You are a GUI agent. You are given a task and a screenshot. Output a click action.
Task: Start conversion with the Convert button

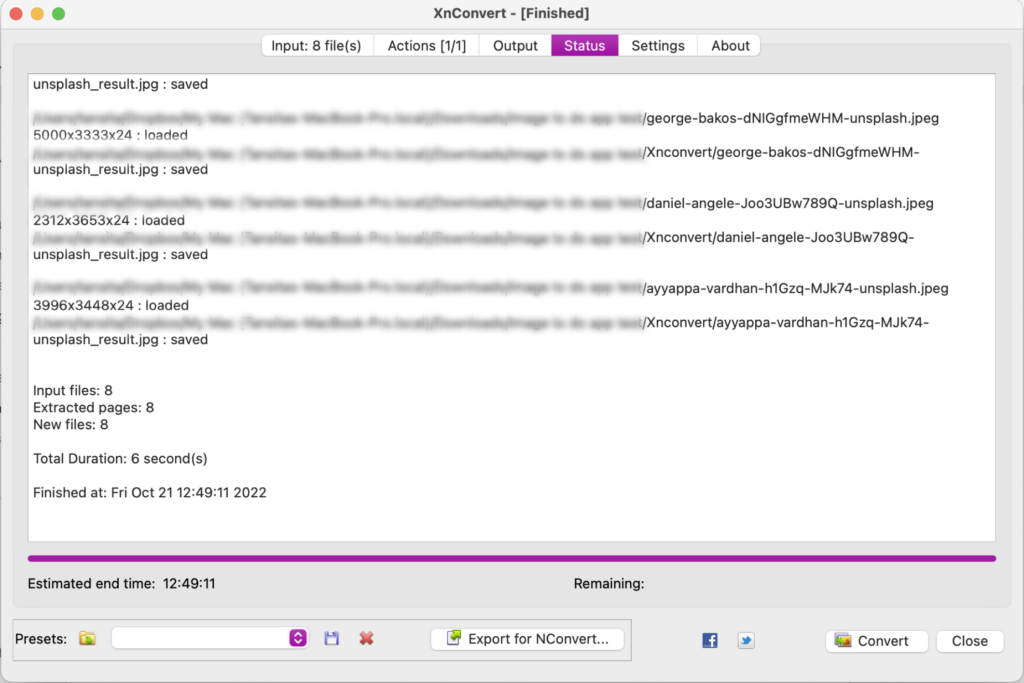click(876, 641)
